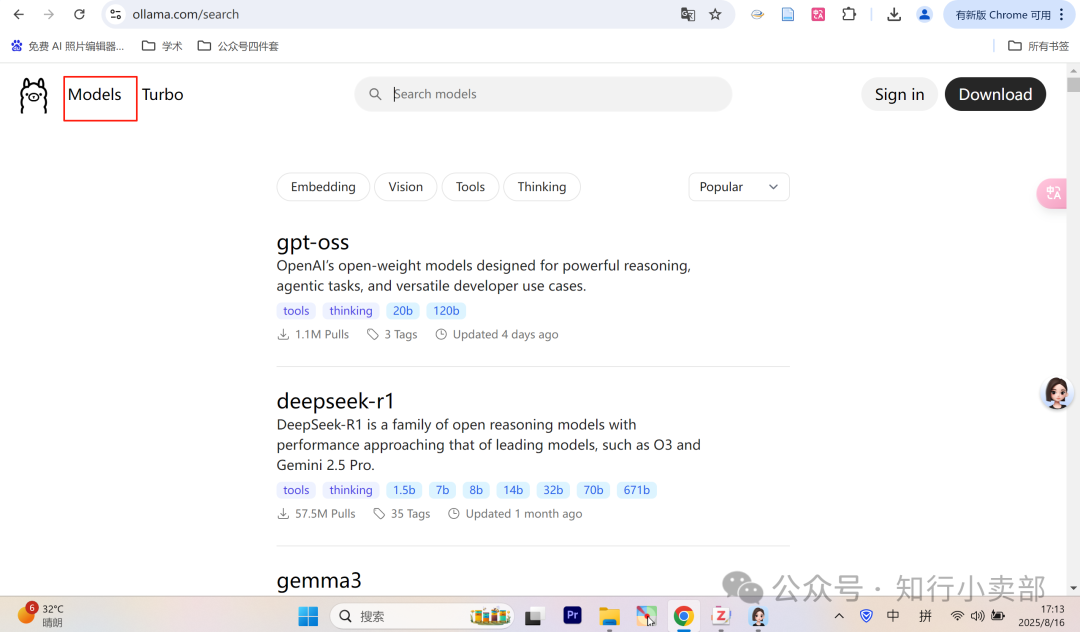Switch to Chrome in the taskbar

683,616
